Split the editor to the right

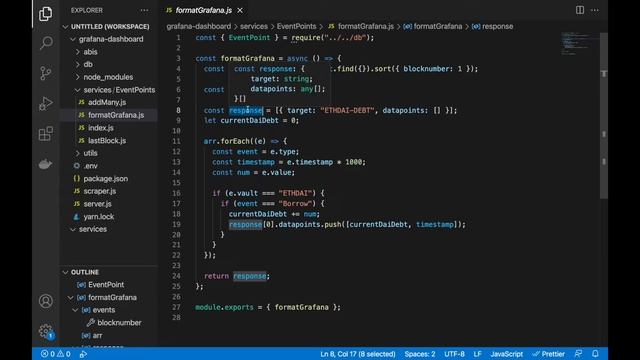coord(580,10)
